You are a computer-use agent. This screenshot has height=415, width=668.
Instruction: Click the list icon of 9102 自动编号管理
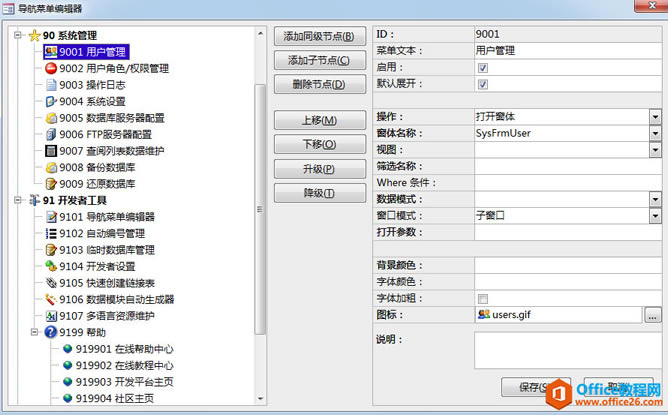click(51, 233)
